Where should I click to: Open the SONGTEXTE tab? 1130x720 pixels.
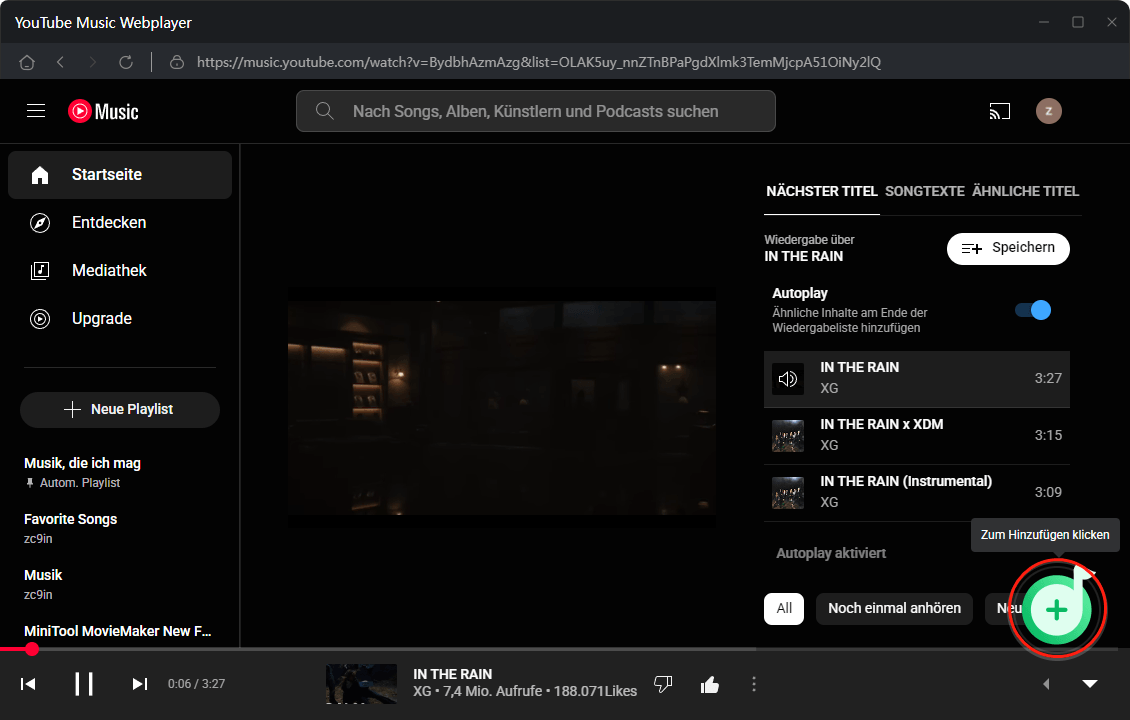925,191
